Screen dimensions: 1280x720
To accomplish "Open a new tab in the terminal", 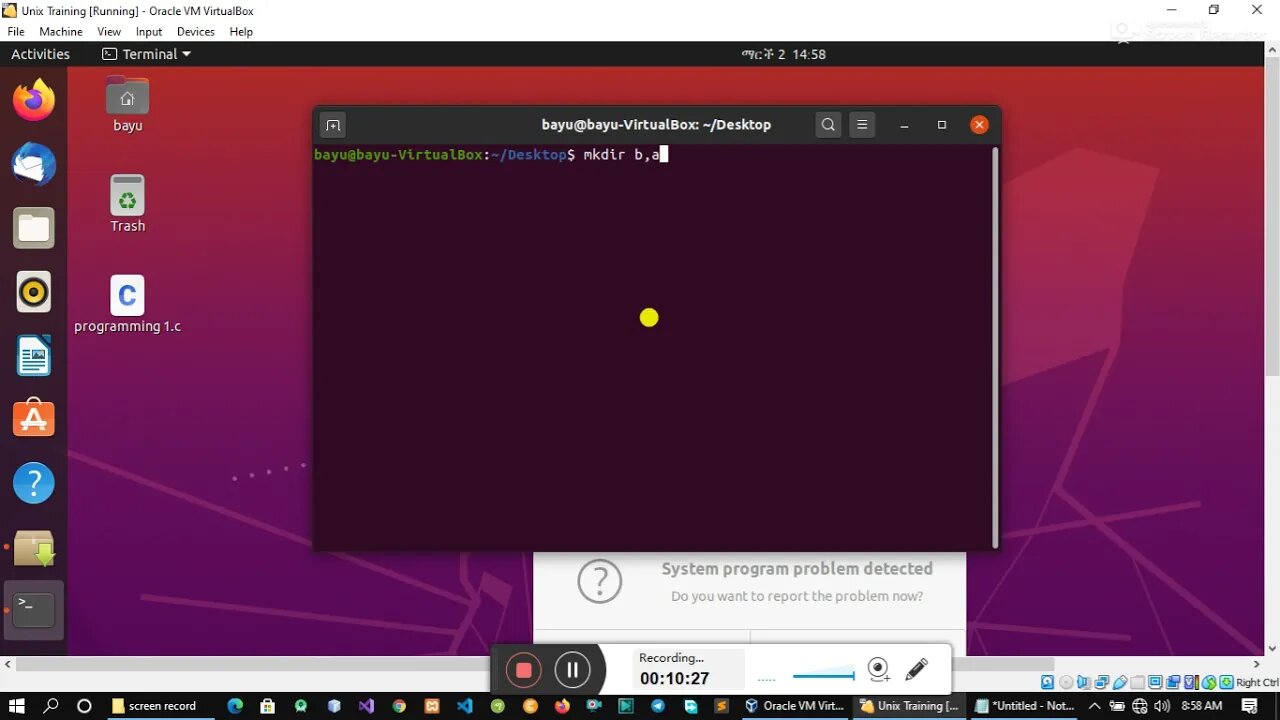I will pos(333,125).
